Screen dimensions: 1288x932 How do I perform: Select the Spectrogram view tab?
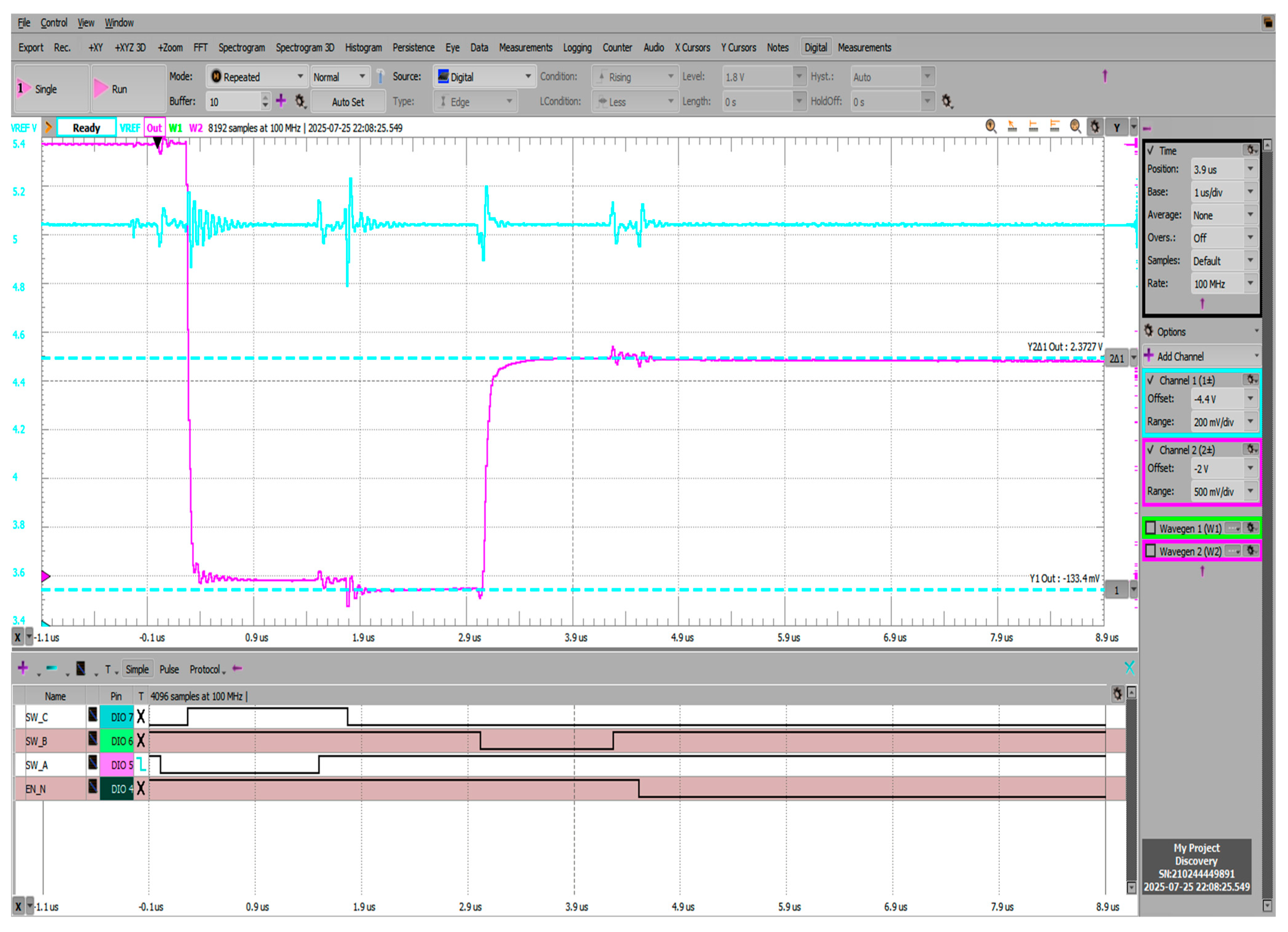click(241, 48)
